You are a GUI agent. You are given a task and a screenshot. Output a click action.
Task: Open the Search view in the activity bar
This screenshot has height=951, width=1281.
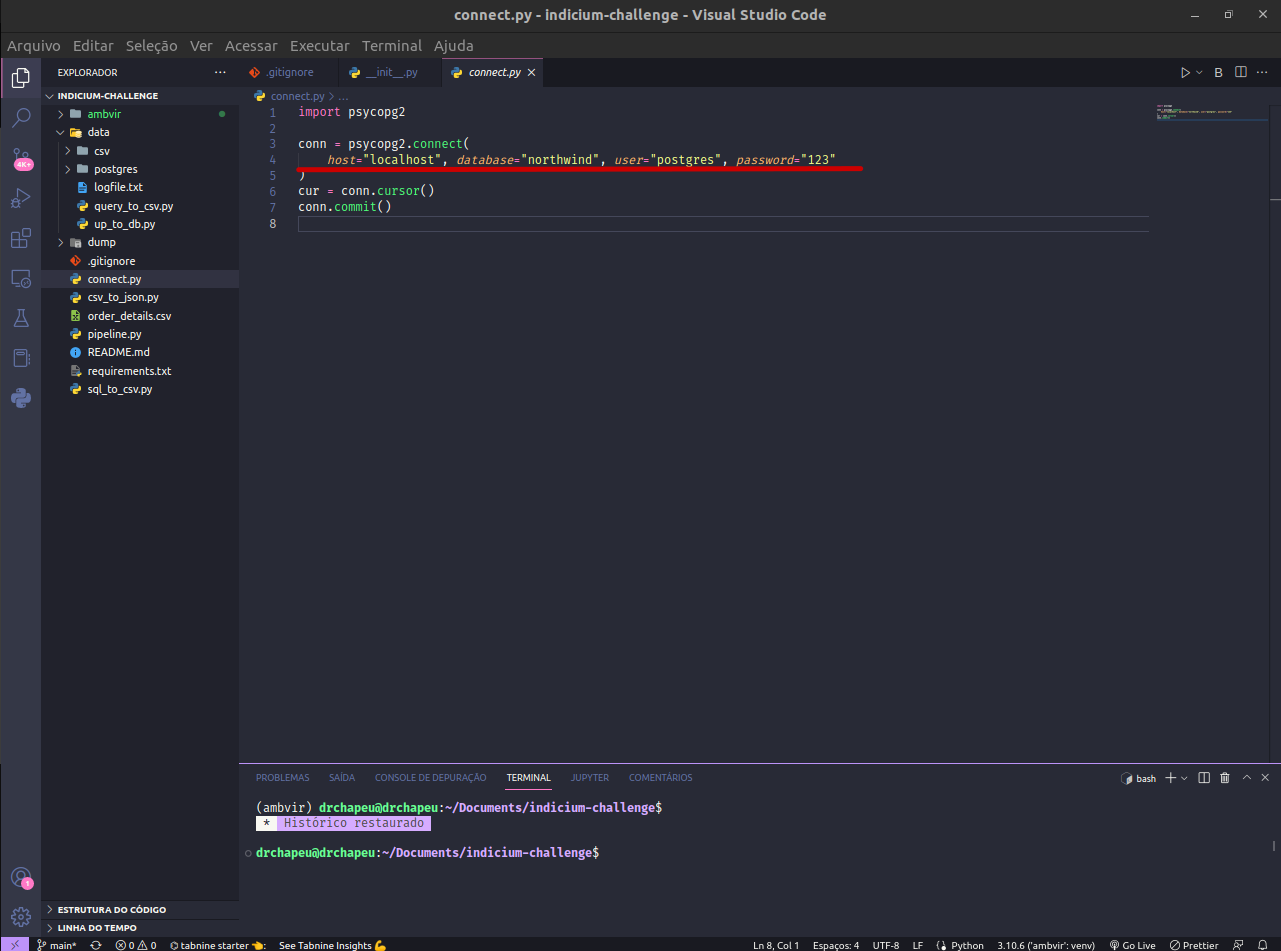tap(21, 117)
